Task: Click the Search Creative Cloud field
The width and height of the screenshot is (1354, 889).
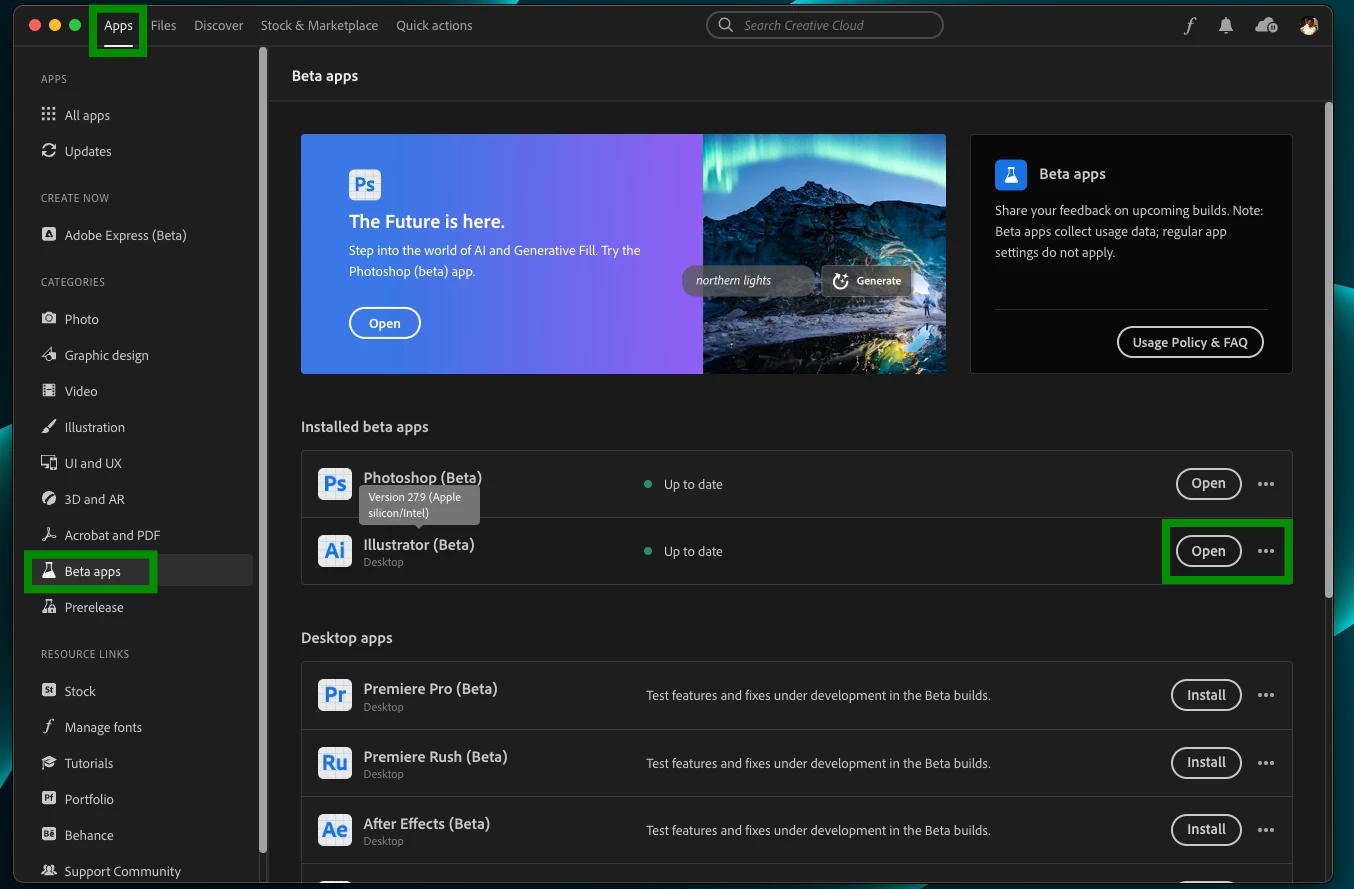Action: tap(824, 25)
